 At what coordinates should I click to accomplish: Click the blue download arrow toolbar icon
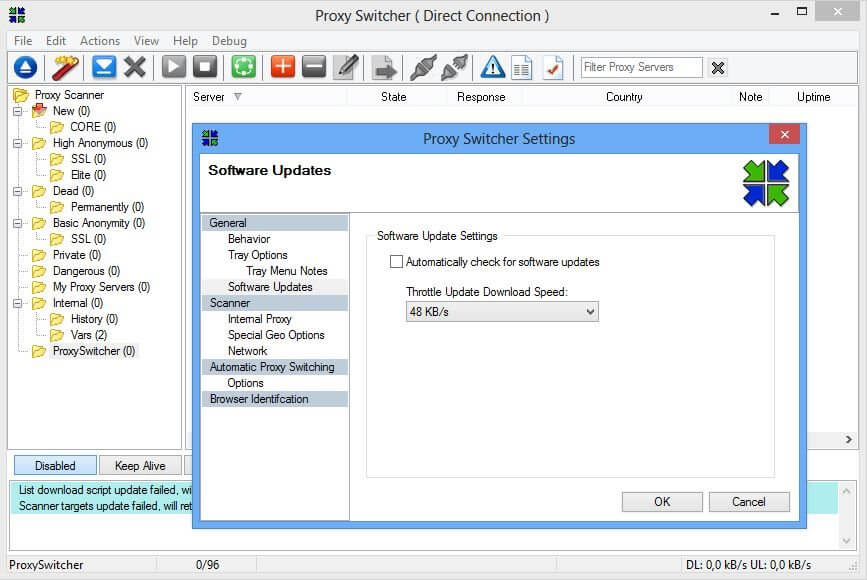104,67
